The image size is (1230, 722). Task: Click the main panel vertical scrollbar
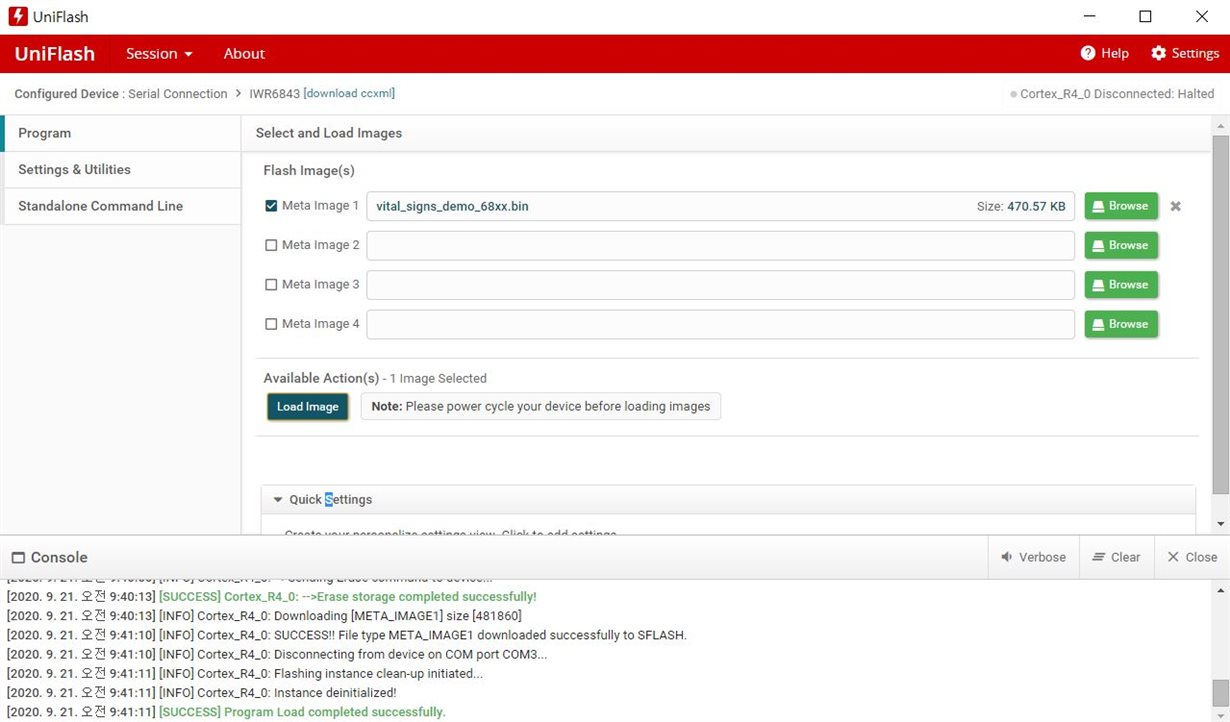coord(1220,314)
